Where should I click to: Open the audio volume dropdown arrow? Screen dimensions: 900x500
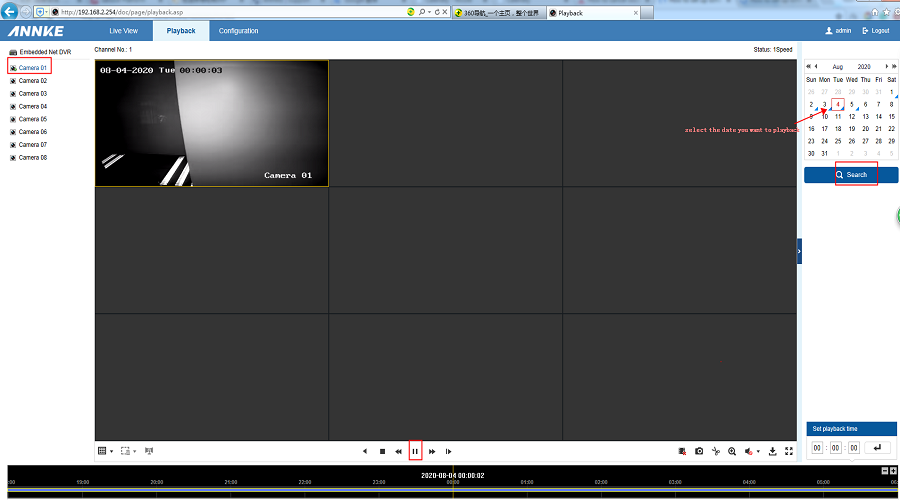point(758,452)
